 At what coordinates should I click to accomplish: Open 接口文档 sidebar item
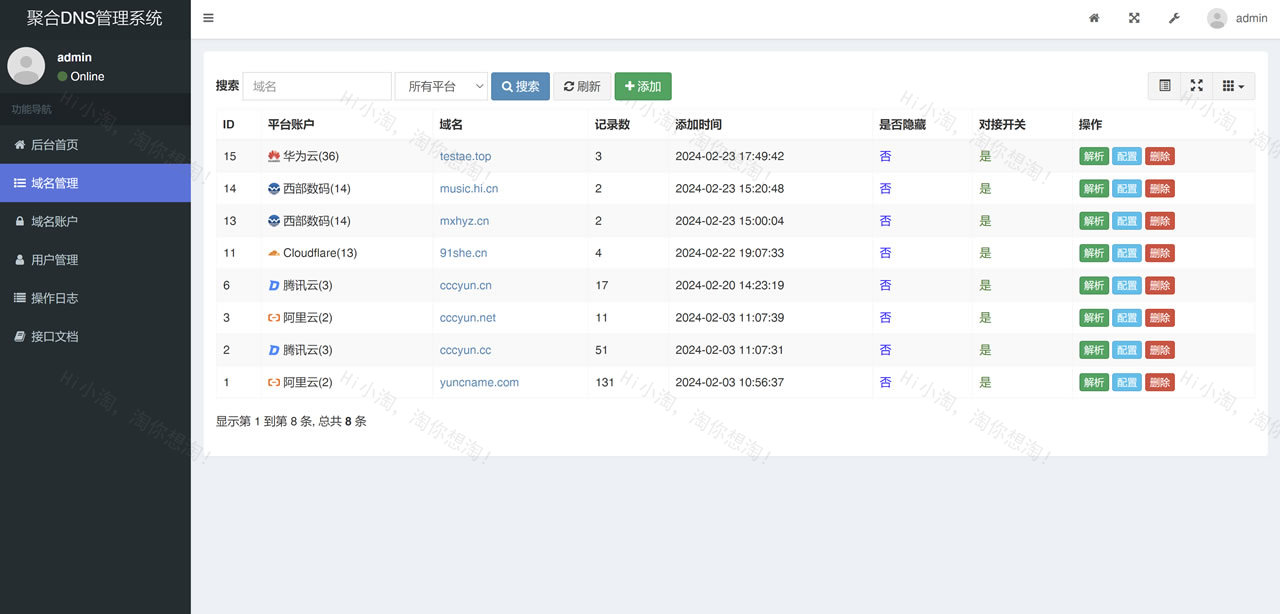95,336
